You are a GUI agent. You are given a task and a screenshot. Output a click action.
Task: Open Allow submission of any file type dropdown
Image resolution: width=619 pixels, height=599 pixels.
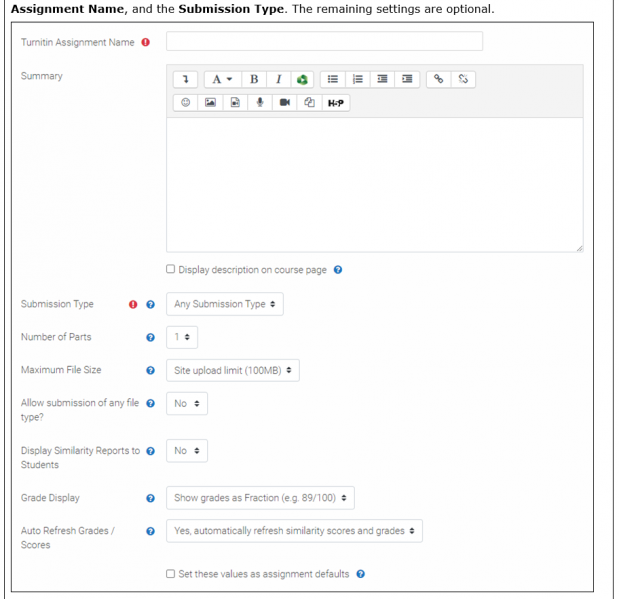(187, 404)
